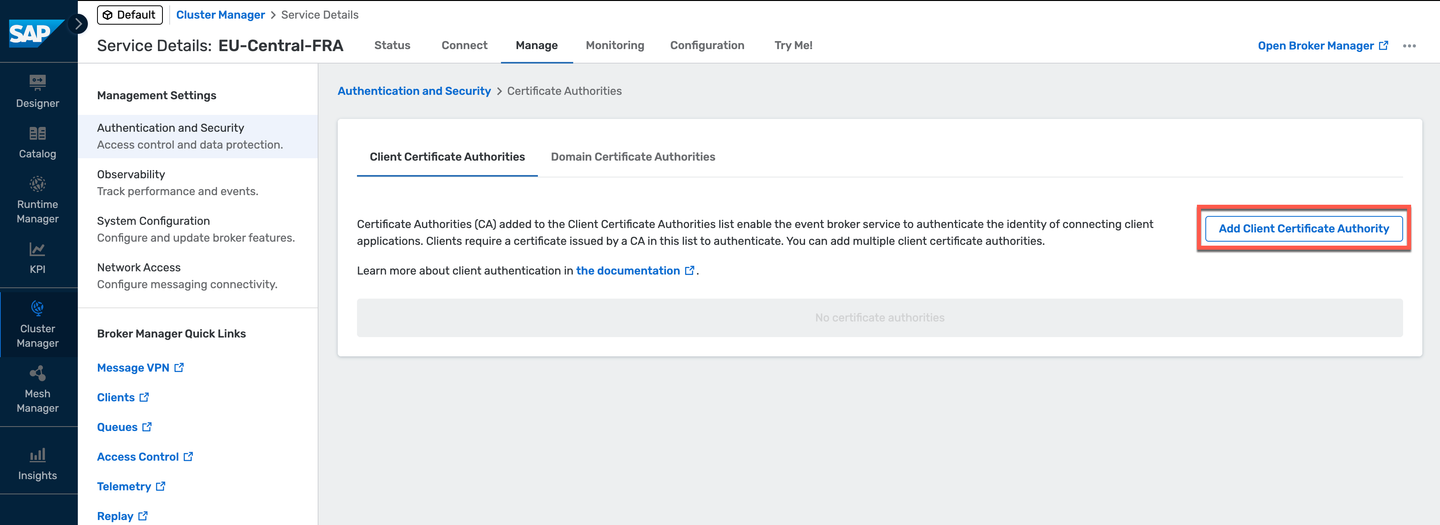Open Access Control quick link
1440x525 pixels.
click(x=138, y=457)
